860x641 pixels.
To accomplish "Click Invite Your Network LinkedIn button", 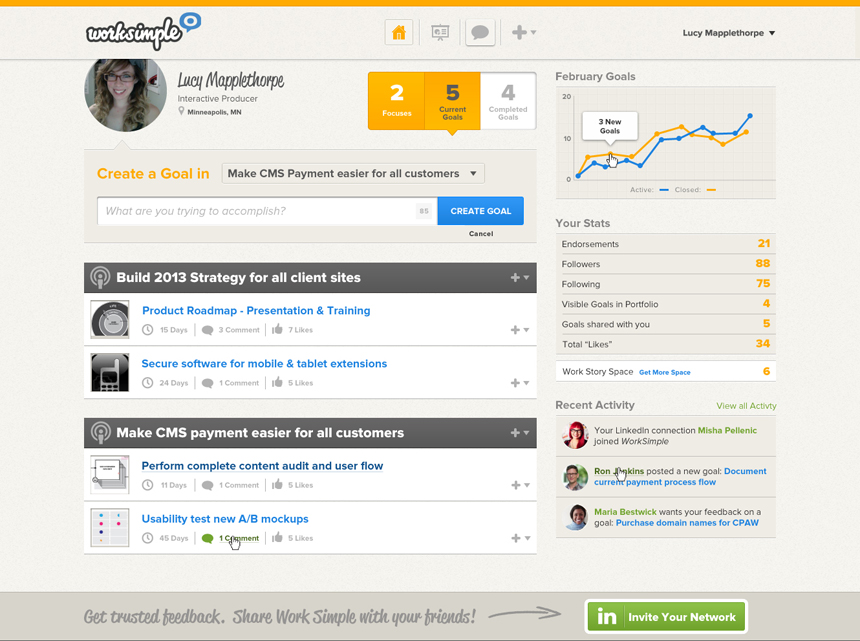I will 666,616.
